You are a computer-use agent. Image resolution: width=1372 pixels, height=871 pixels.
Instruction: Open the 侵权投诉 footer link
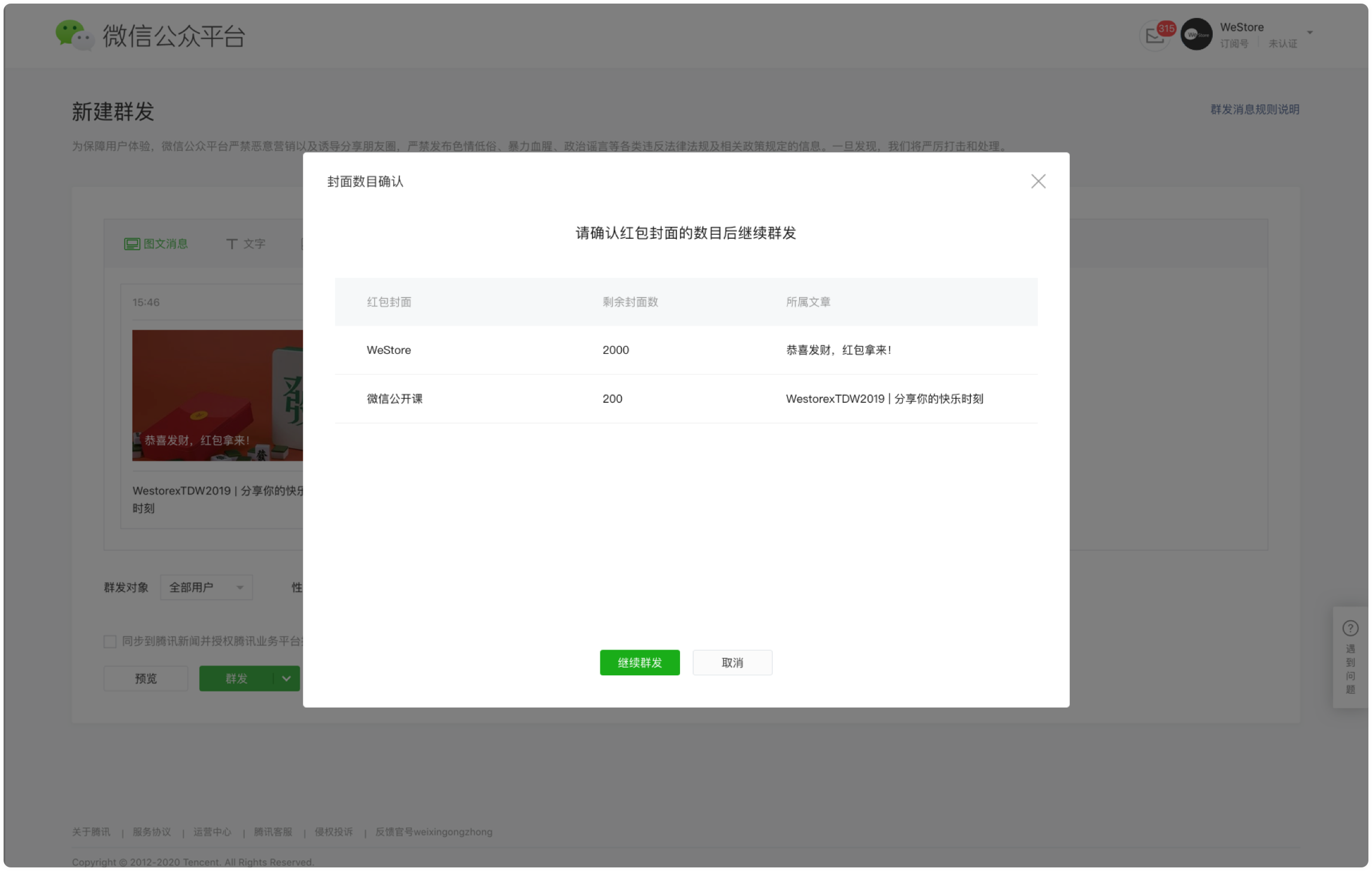coord(333,832)
